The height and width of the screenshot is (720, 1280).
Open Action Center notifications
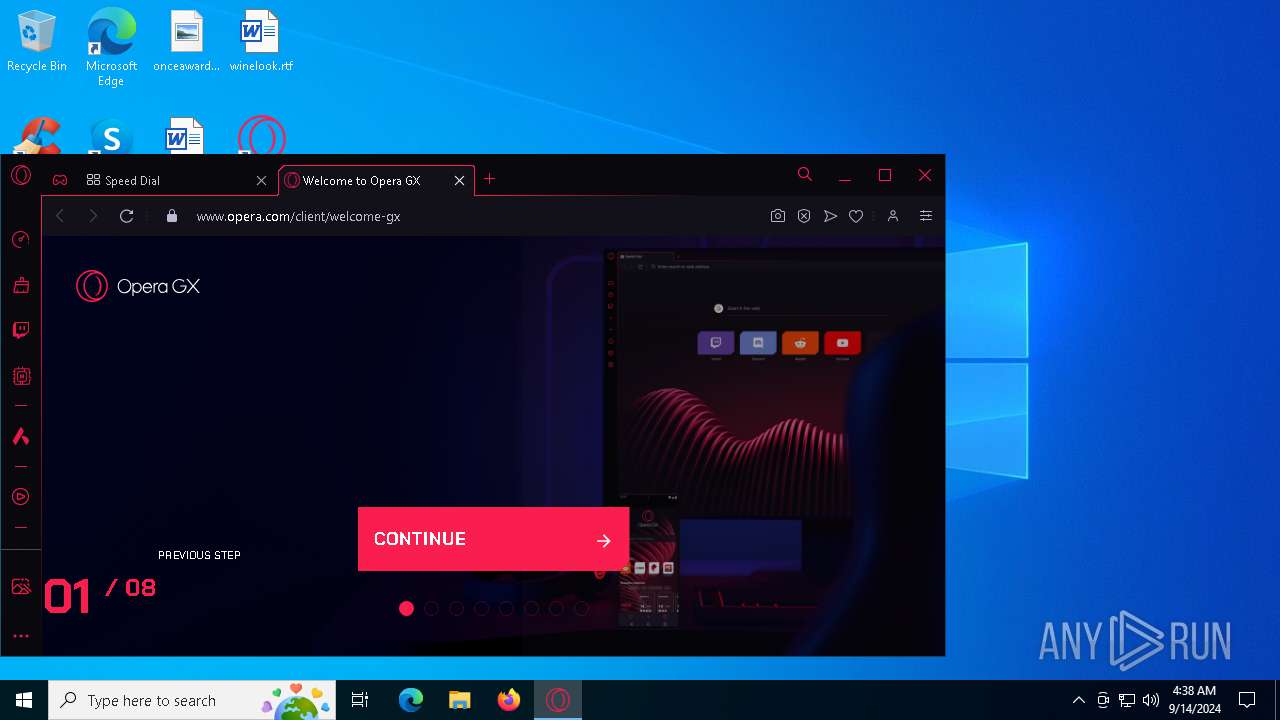[1247, 700]
